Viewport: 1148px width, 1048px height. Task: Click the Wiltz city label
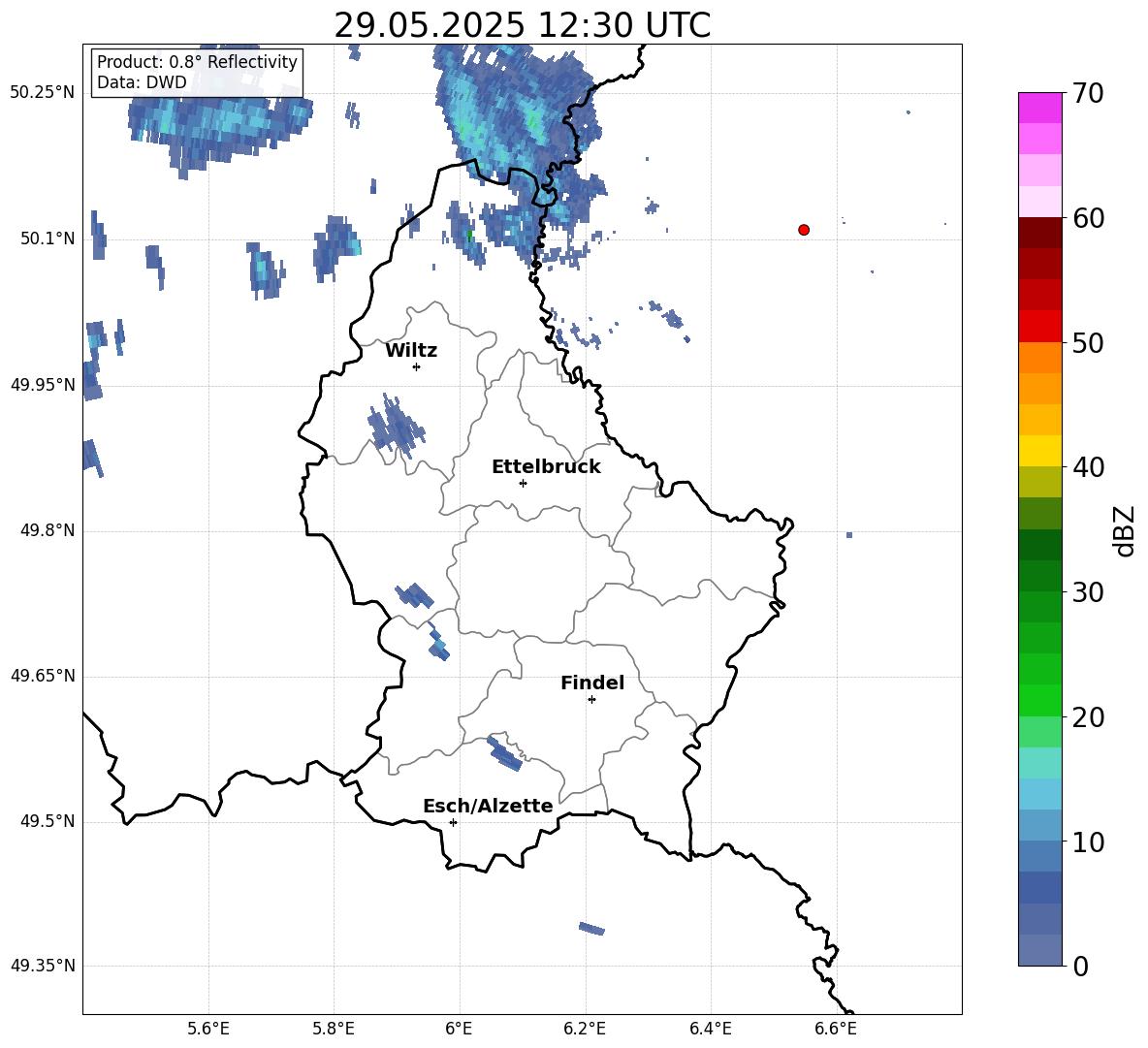coord(411,351)
